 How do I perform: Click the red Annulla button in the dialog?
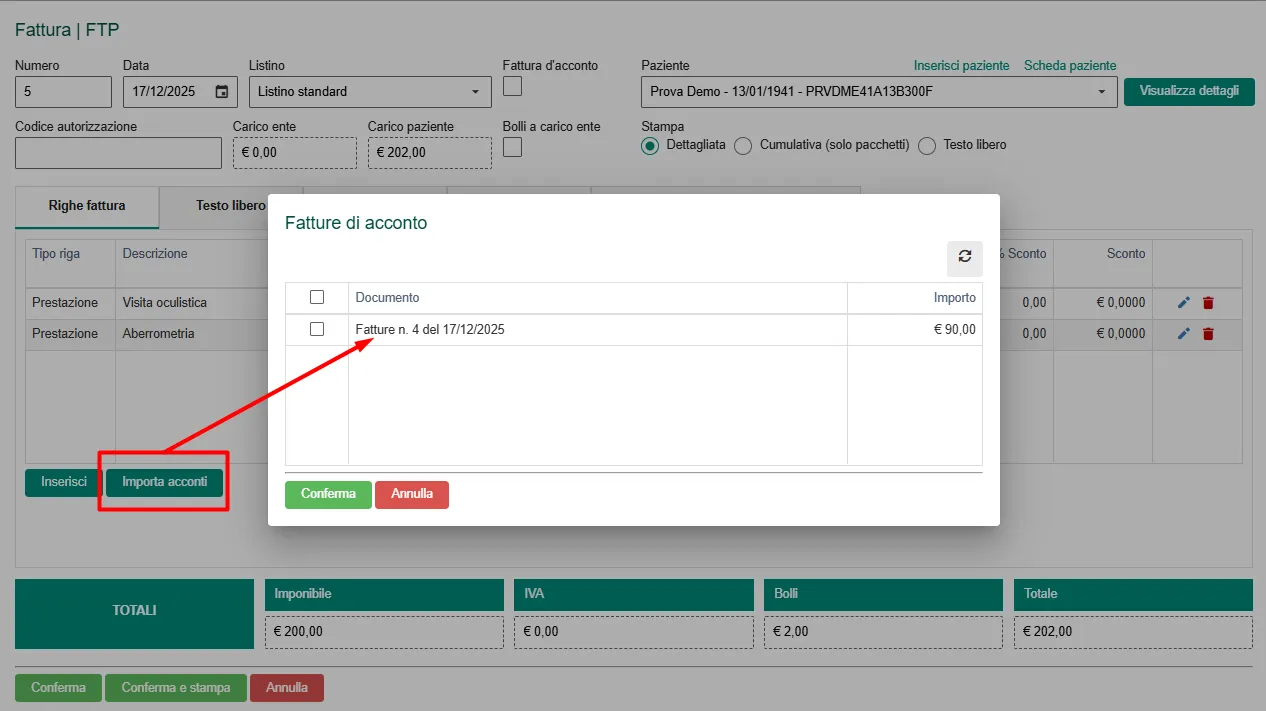point(411,494)
